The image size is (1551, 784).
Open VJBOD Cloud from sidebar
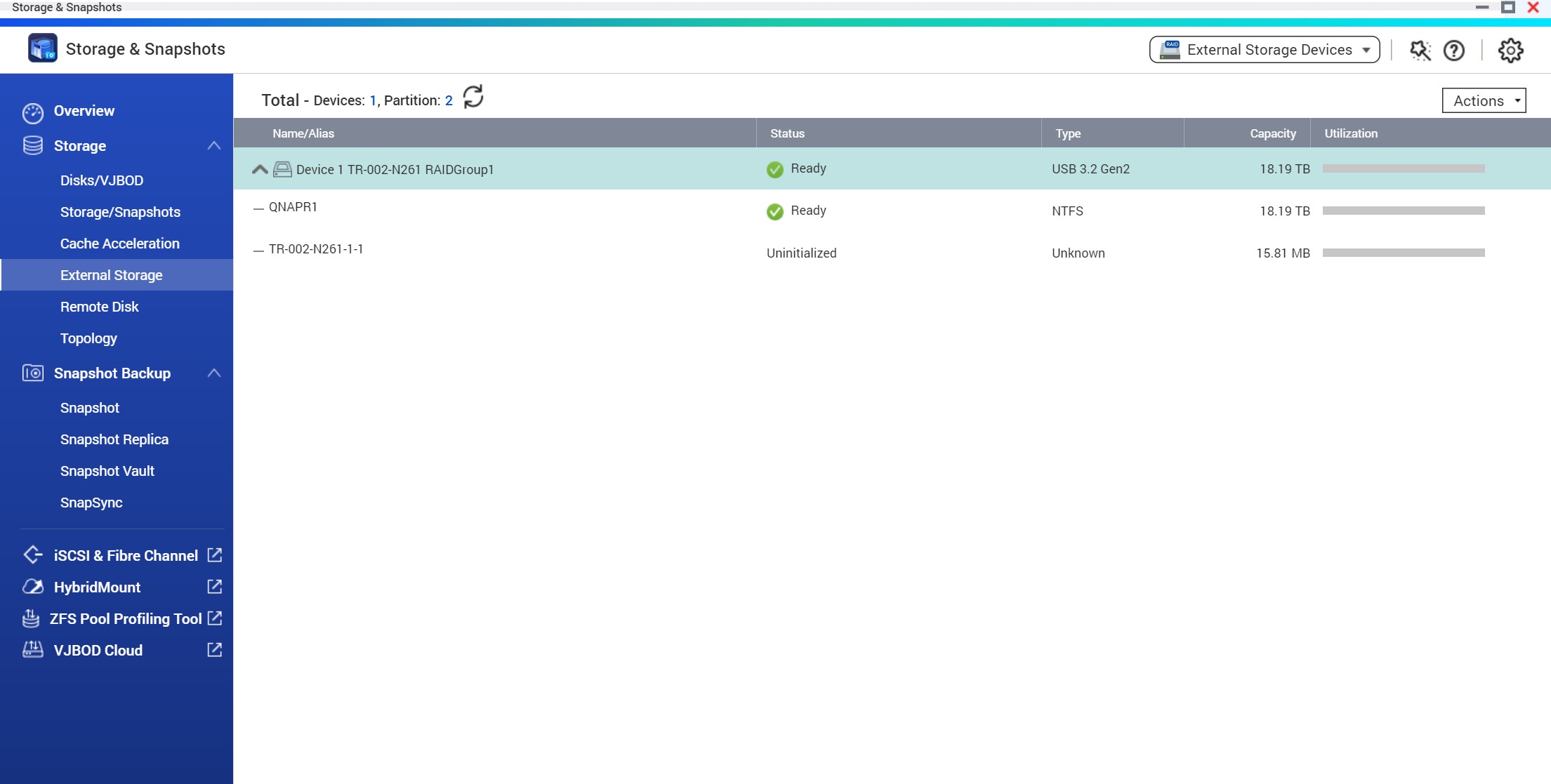98,650
